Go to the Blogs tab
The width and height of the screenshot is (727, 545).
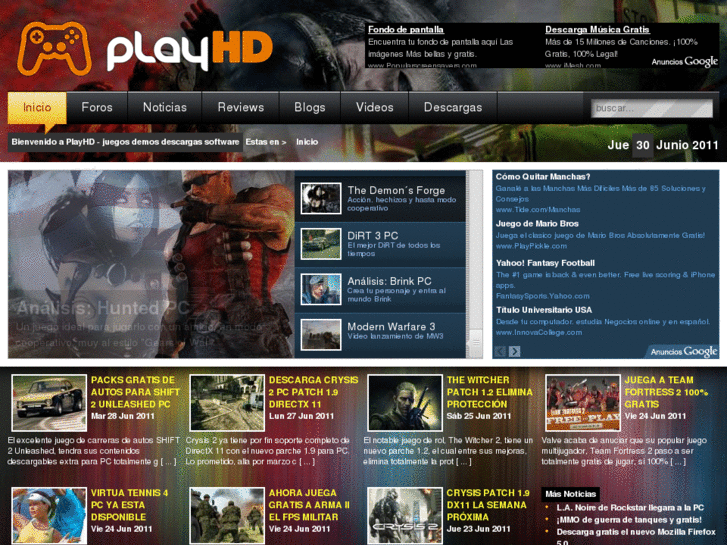point(310,108)
